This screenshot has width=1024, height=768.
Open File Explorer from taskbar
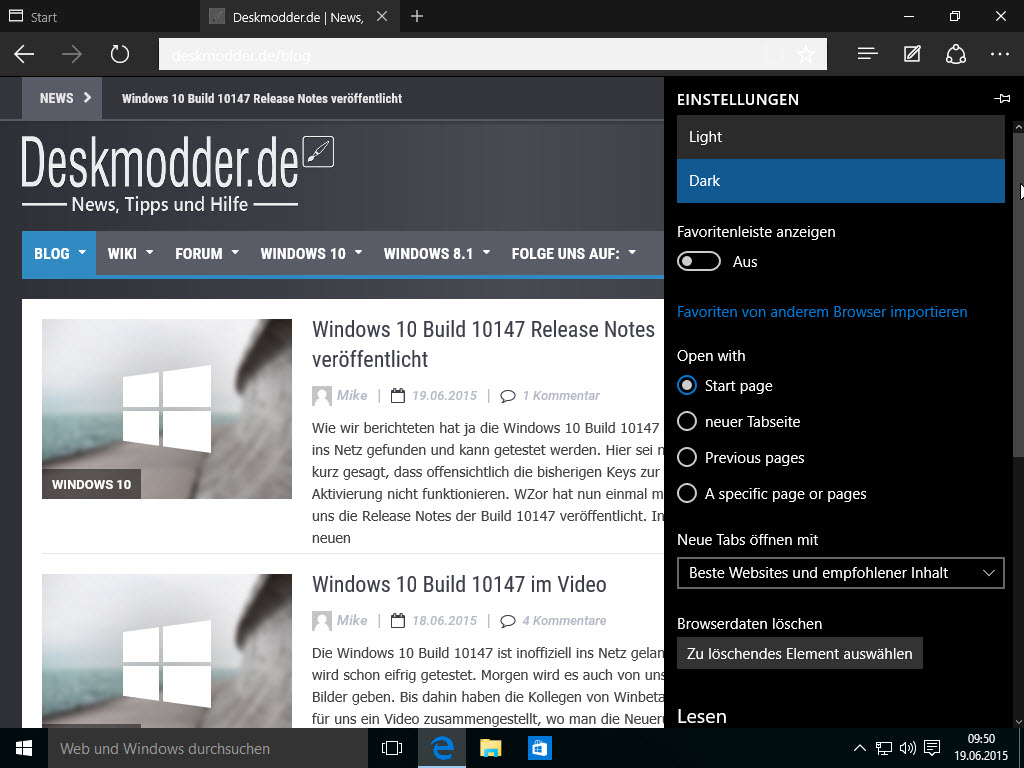[490, 748]
